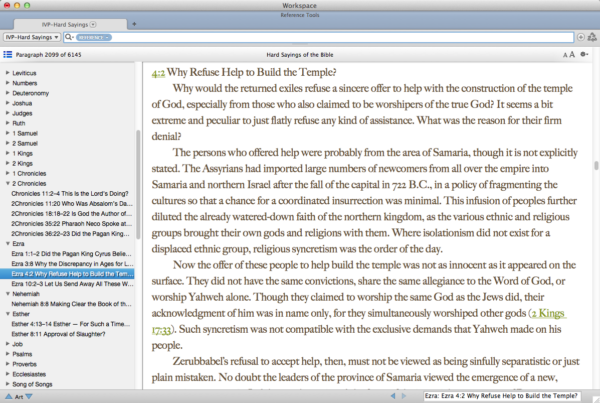Open the IVP-Hard Sayings module dropdown
The image size is (600, 403).
click(x=30, y=37)
